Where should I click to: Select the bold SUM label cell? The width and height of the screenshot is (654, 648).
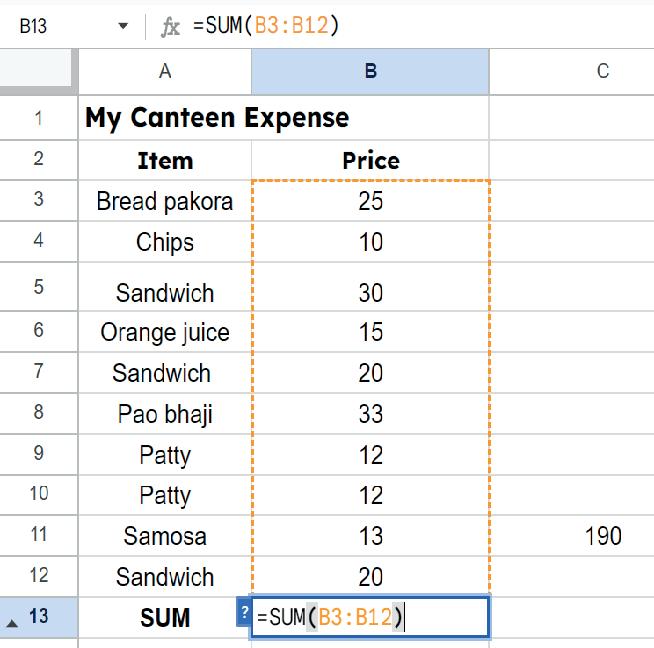pos(164,618)
